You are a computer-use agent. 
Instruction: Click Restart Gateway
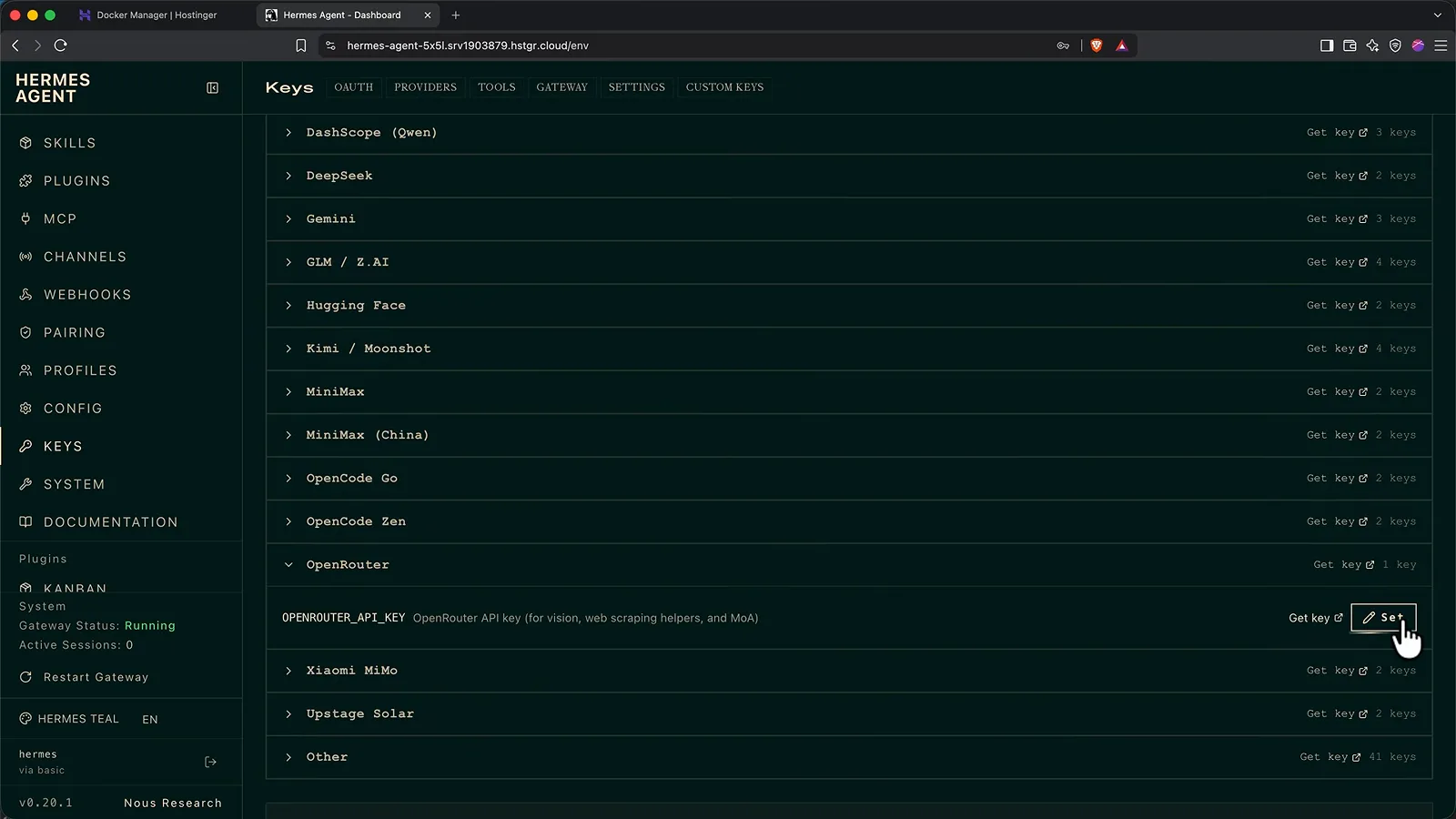tap(84, 677)
